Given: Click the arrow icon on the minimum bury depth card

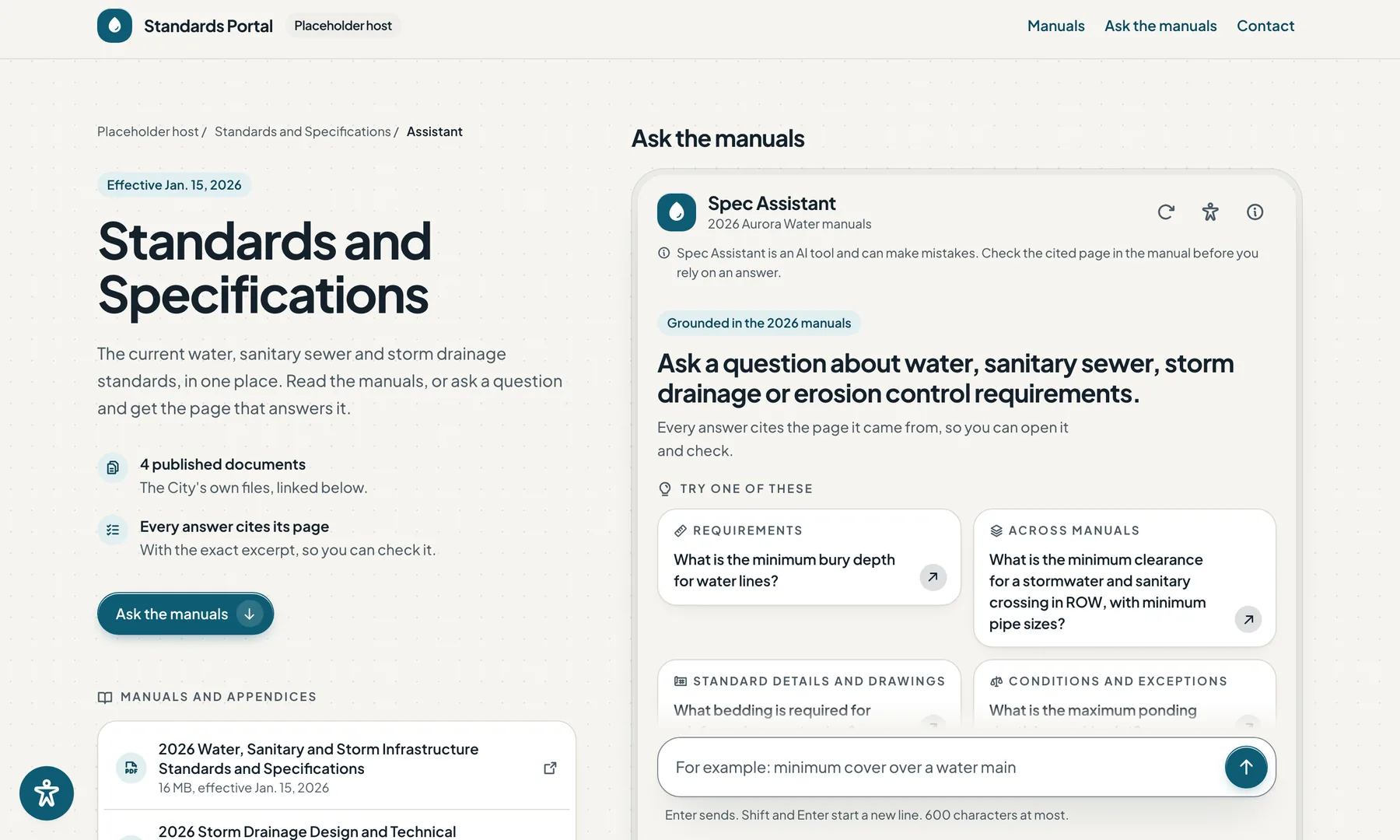Looking at the screenshot, I should [933, 577].
